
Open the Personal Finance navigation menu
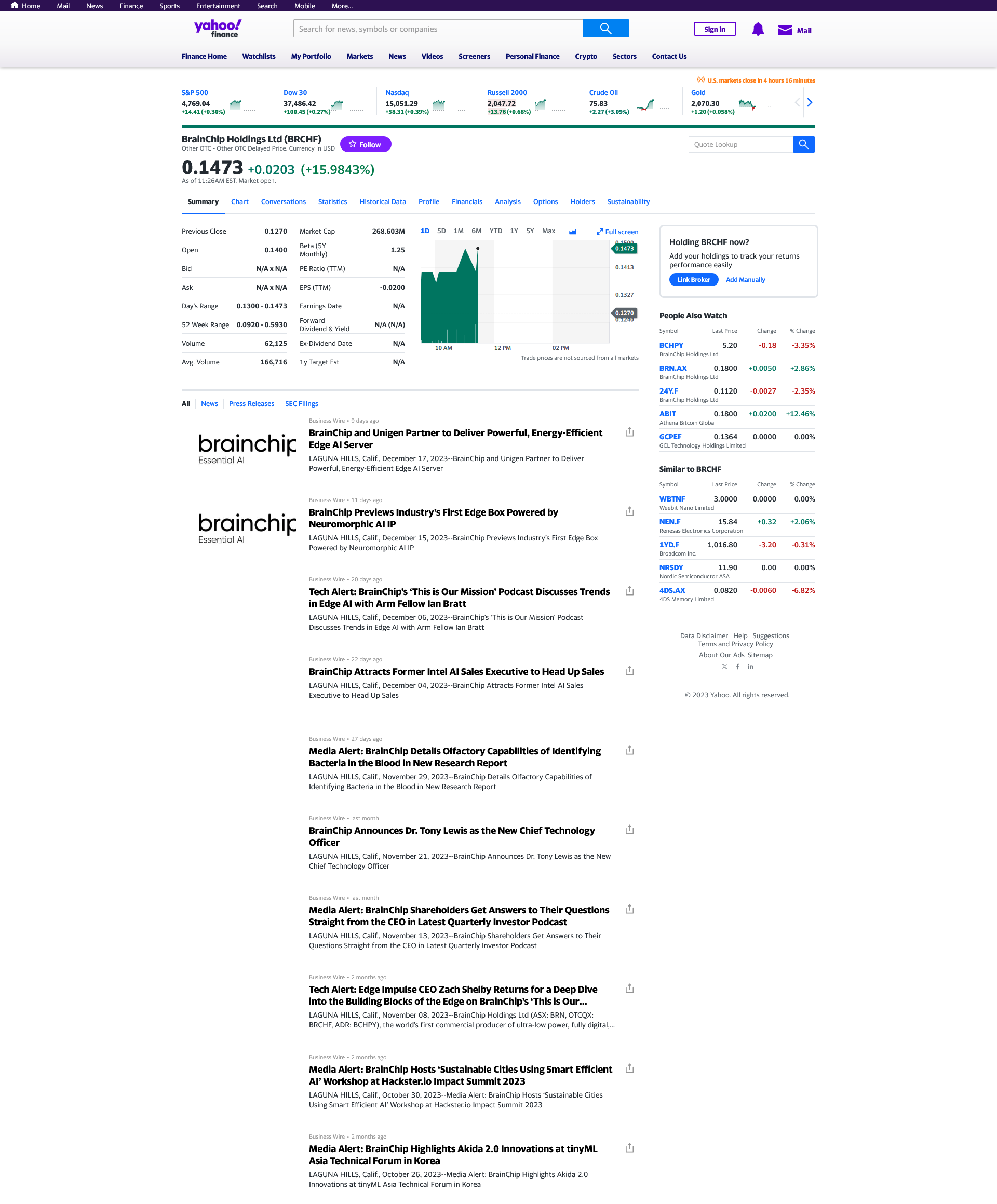532,56
